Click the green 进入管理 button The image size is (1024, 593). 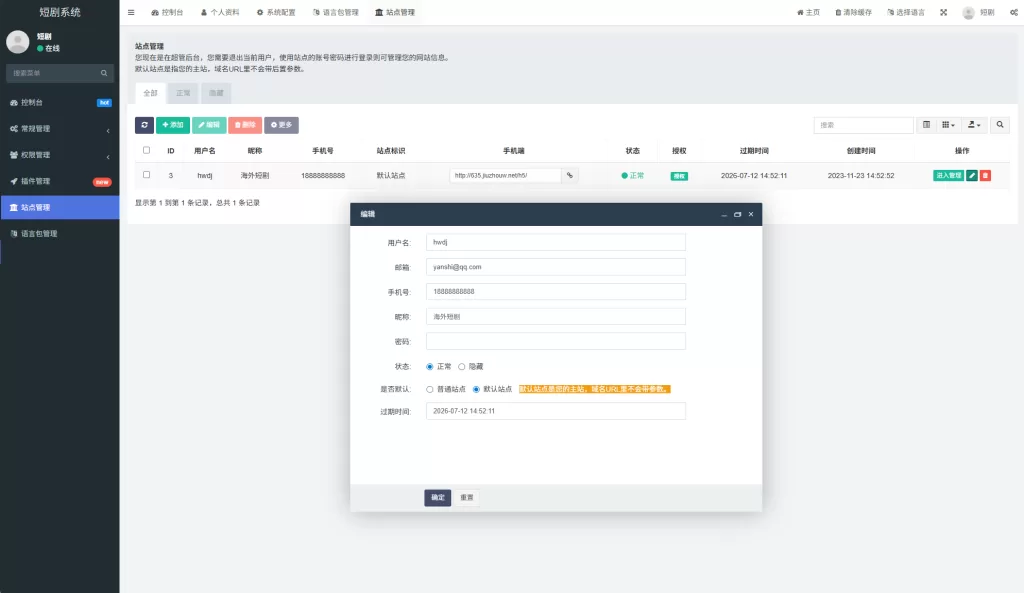pyautogui.click(x=948, y=174)
